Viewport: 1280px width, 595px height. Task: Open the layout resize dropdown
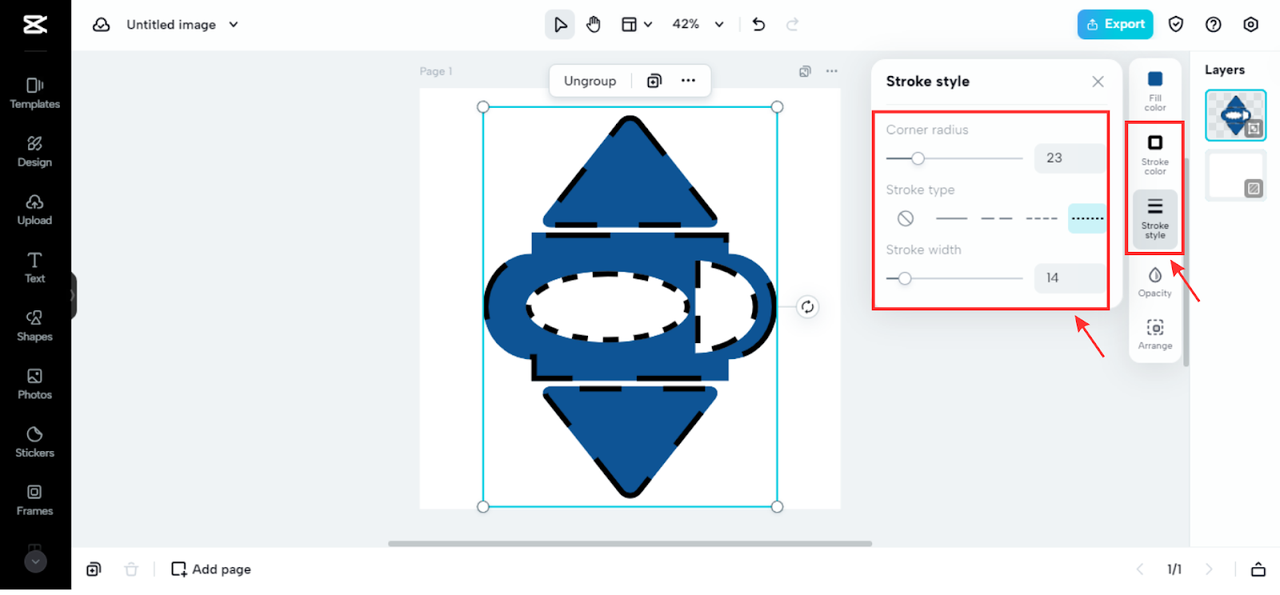pyautogui.click(x=636, y=25)
